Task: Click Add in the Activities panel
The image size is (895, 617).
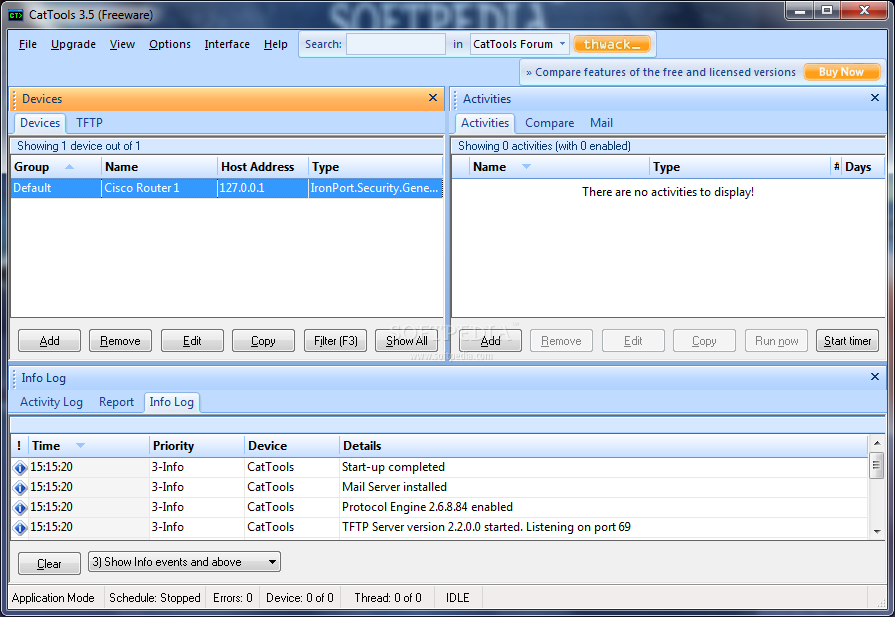Action: [490, 341]
